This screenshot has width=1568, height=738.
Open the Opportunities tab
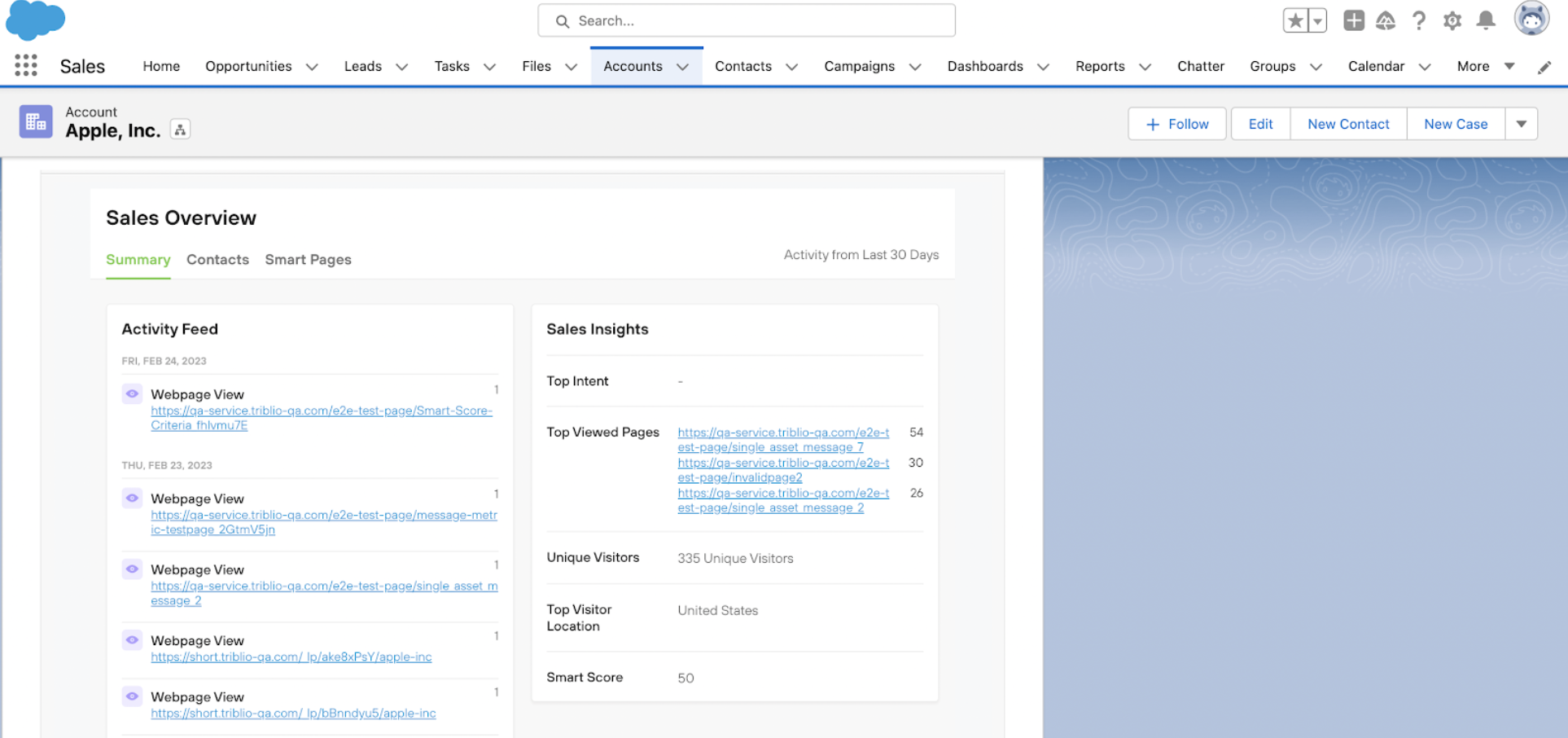click(248, 66)
